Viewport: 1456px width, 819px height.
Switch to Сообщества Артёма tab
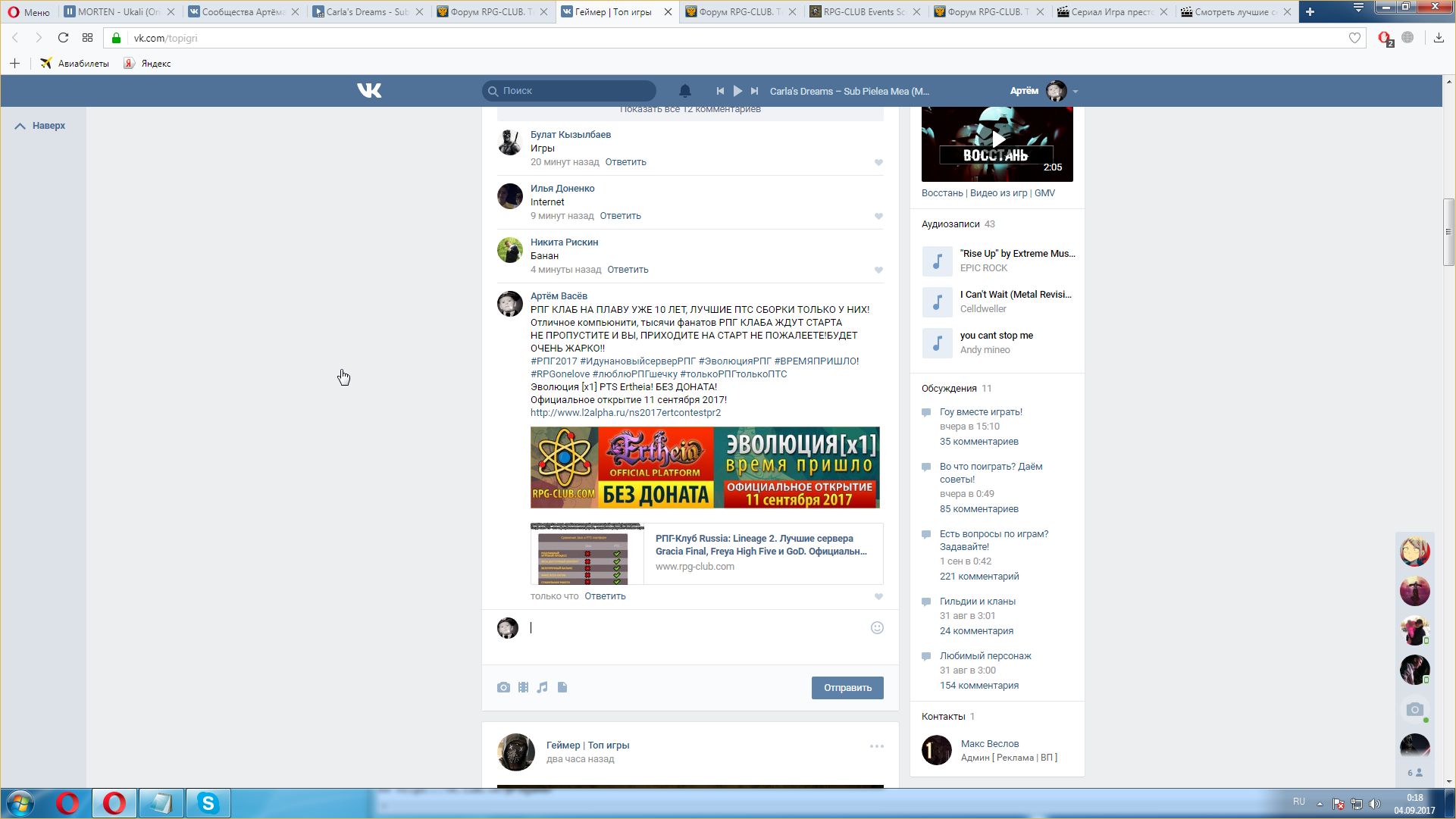[x=243, y=12]
